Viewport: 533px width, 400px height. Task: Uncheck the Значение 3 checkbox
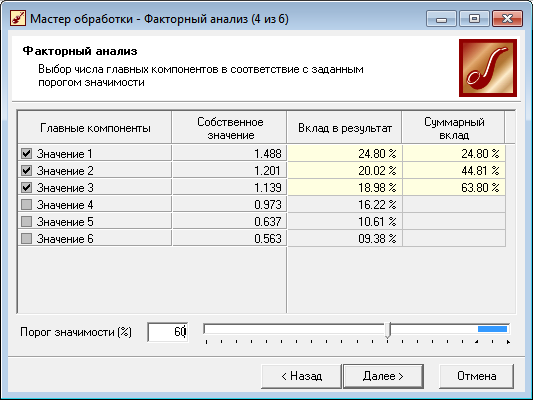coord(27,187)
